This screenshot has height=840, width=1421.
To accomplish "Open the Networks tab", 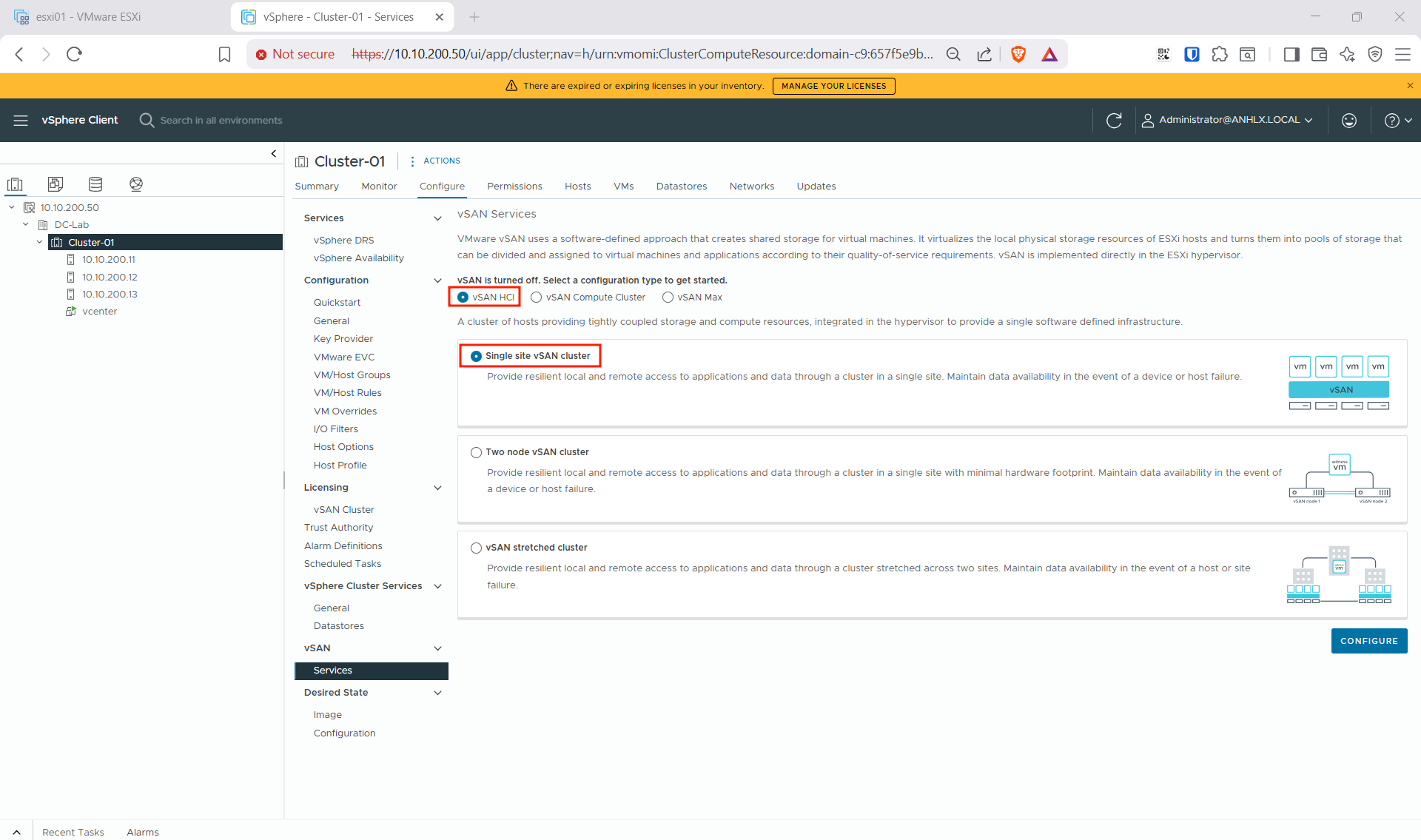I will [x=751, y=187].
